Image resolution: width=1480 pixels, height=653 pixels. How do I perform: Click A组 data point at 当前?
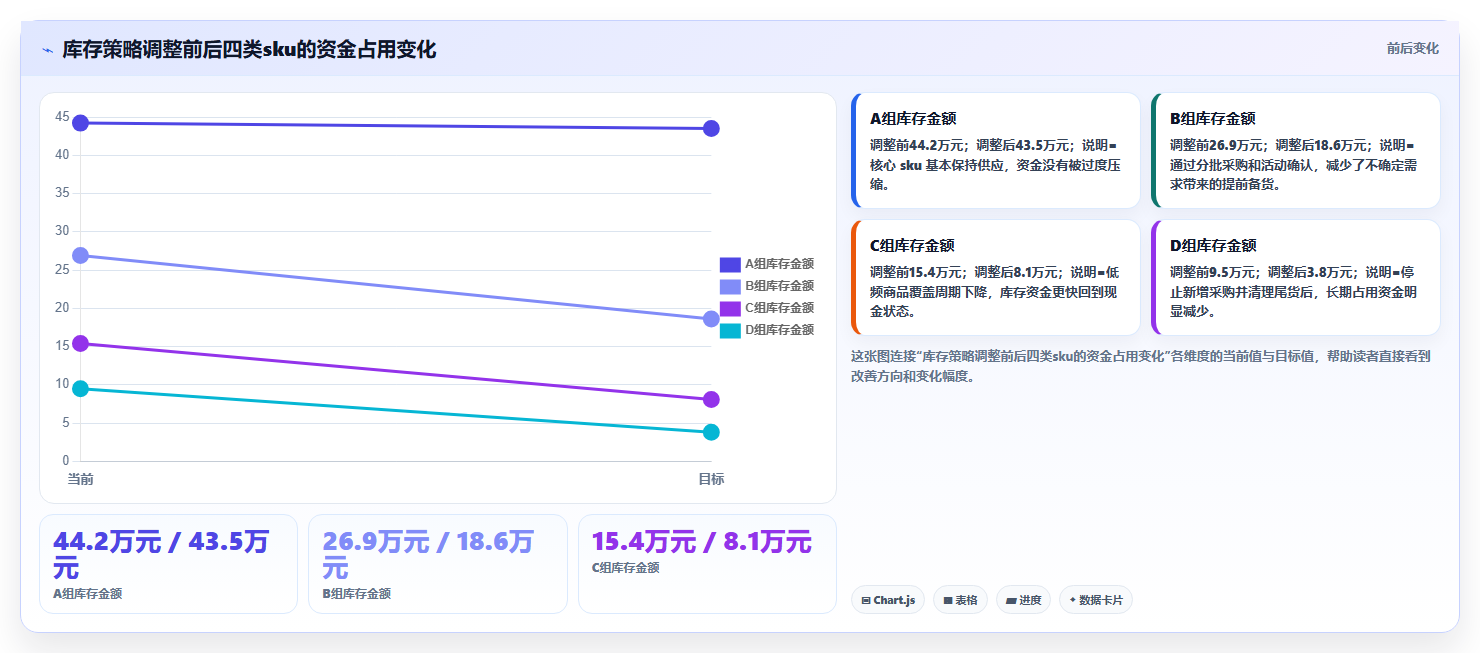pyautogui.click(x=81, y=123)
